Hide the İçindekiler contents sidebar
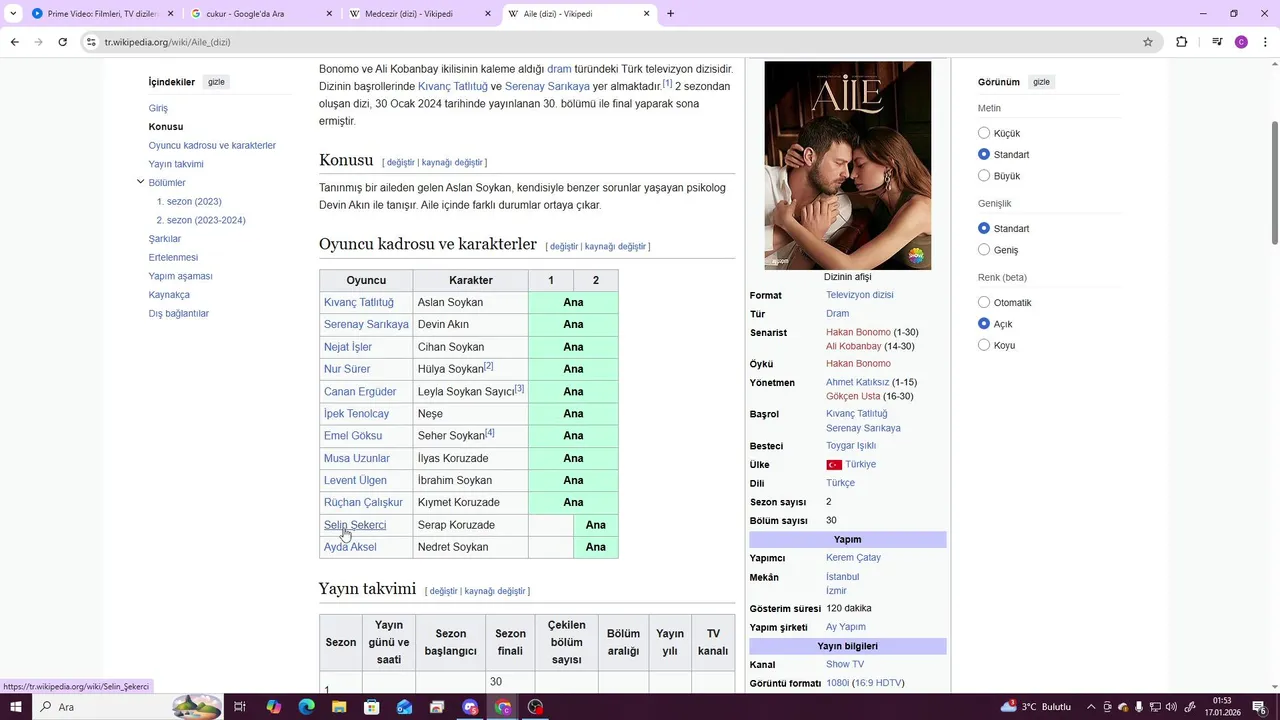1280x720 pixels. coord(216,82)
